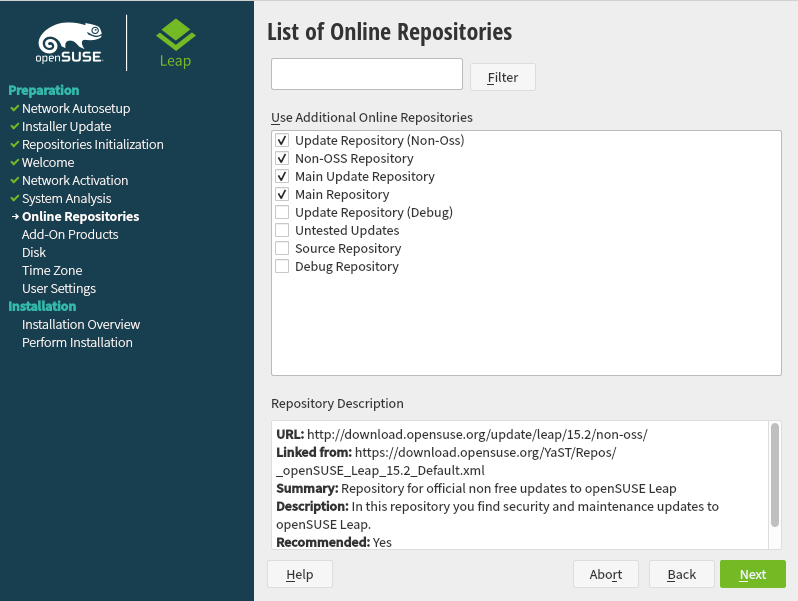Click the Installation Overview sidebar item

pyautogui.click(x=81, y=325)
